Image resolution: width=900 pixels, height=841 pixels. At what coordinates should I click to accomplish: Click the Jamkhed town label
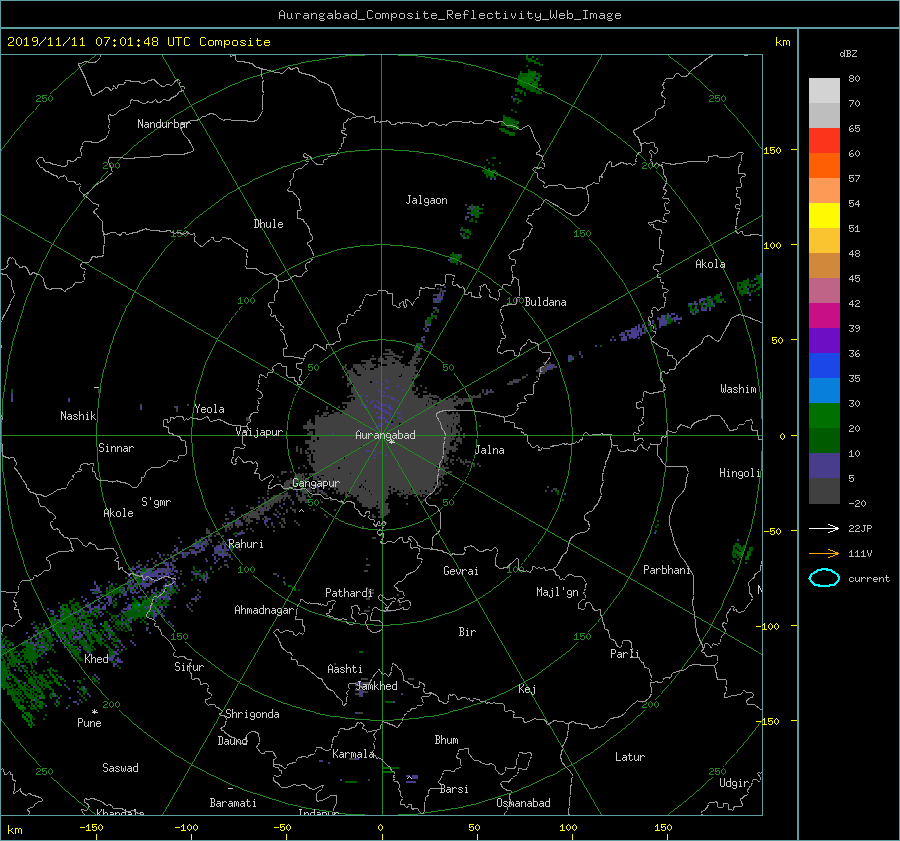click(x=377, y=686)
